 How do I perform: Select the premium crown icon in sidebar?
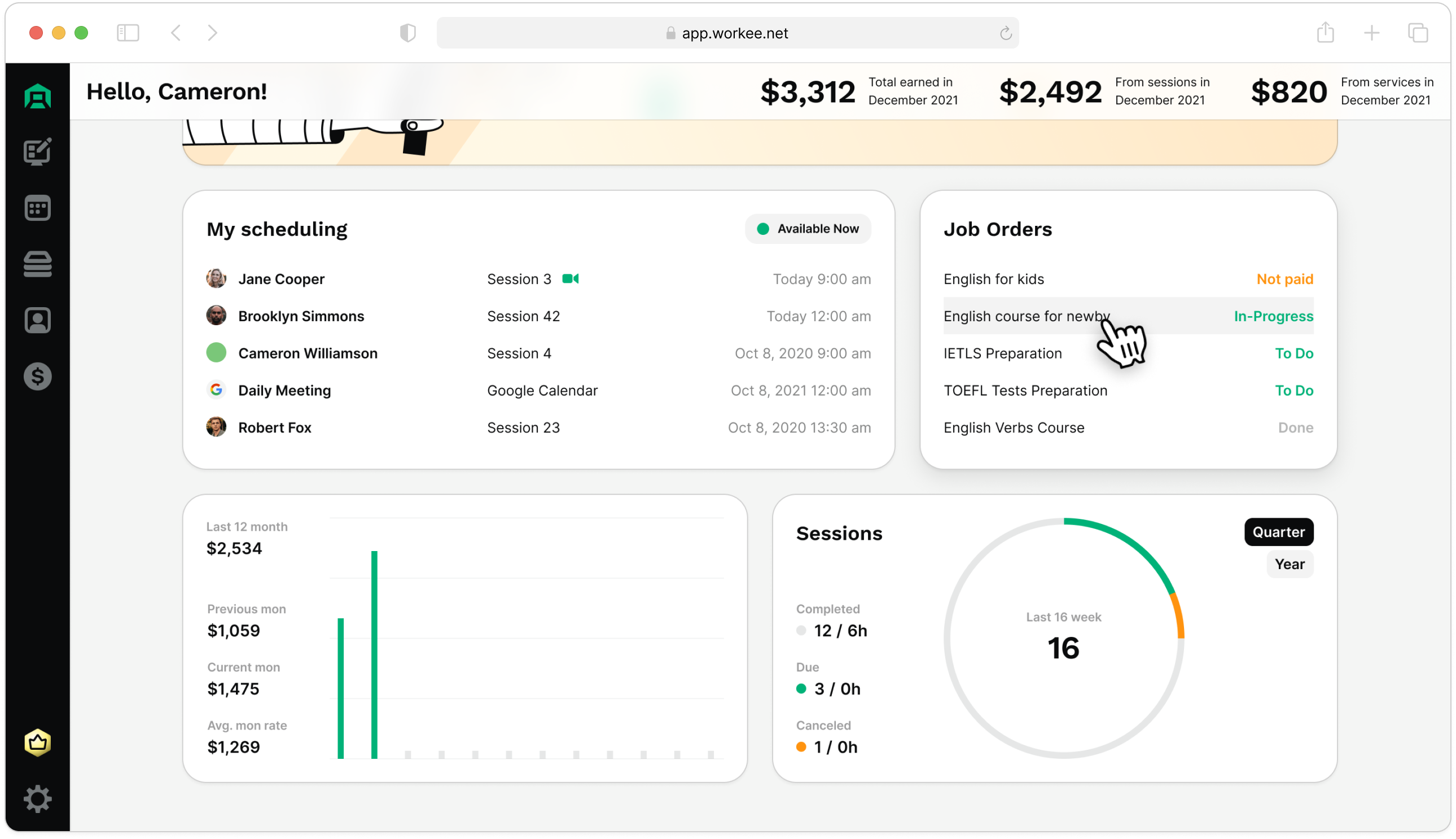pyautogui.click(x=37, y=744)
